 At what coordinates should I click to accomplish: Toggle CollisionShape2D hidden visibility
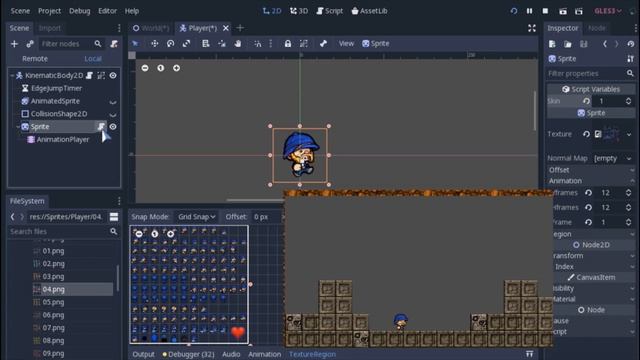pos(113,115)
